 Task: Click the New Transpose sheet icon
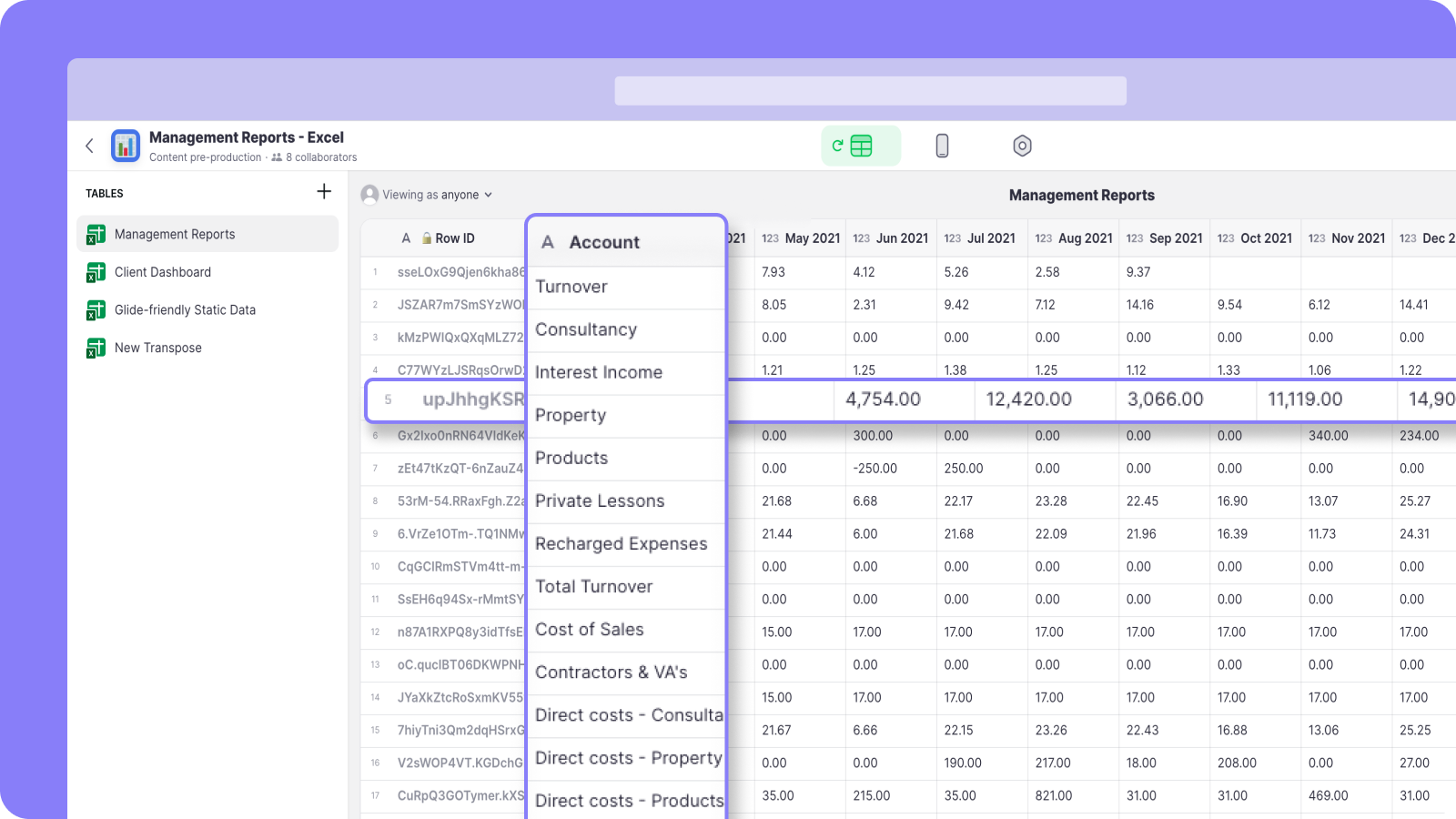point(96,348)
